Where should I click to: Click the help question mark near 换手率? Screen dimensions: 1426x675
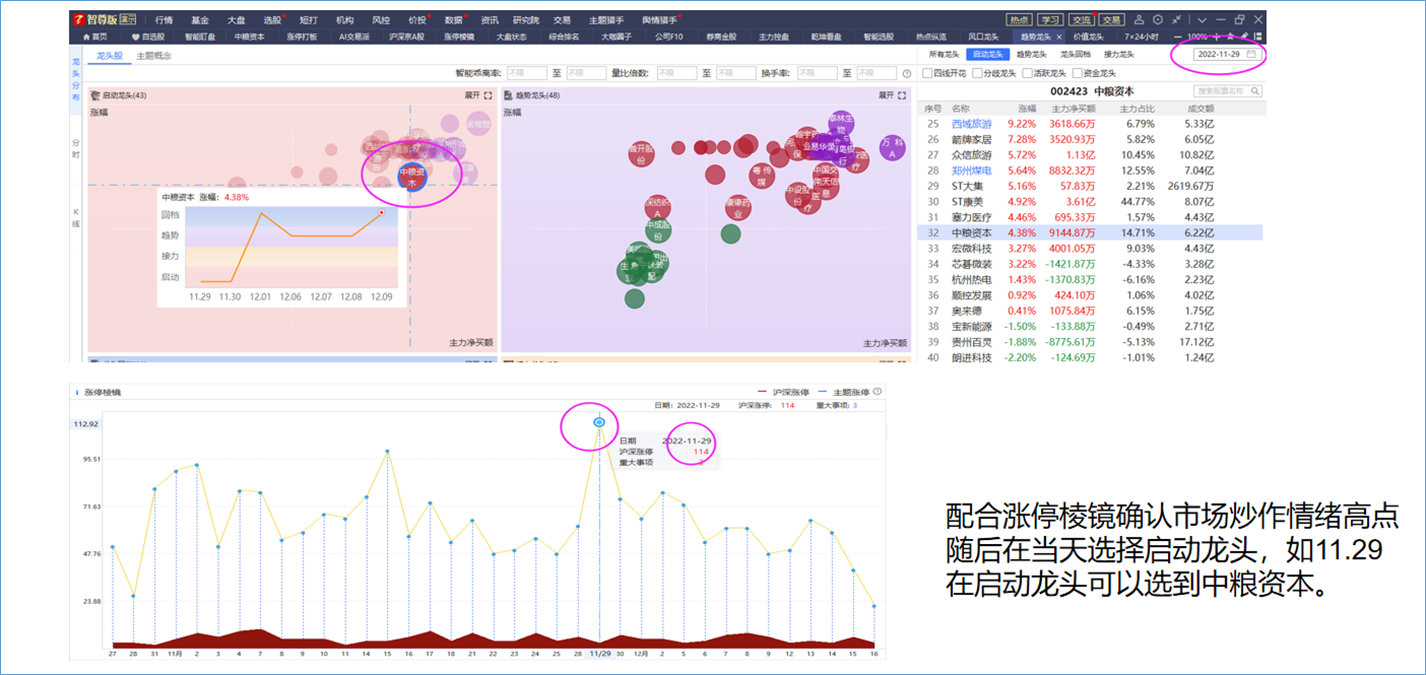[x=907, y=73]
